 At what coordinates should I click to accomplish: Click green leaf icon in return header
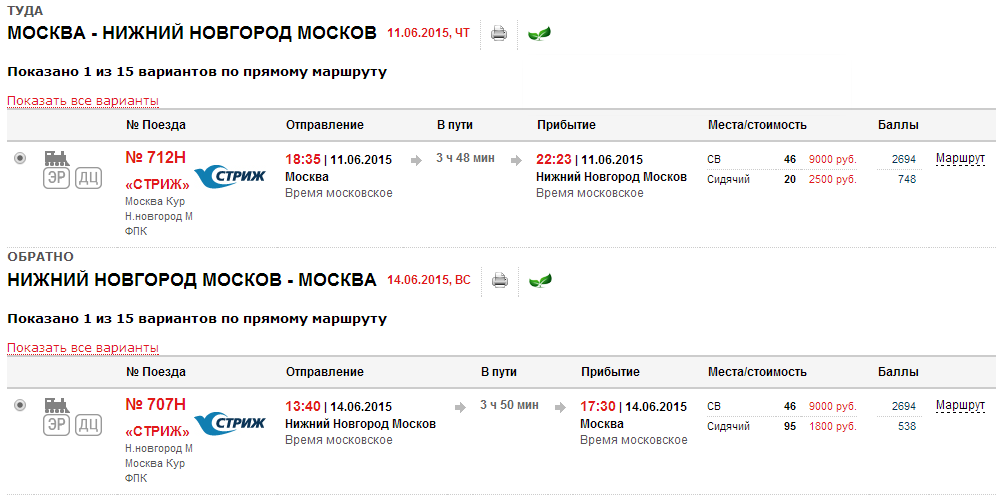540,281
